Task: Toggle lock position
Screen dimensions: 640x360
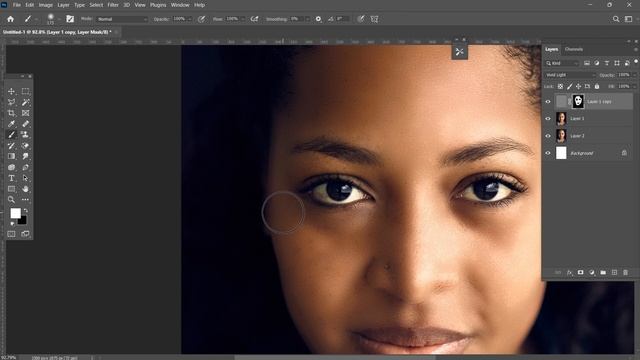Action: (x=578, y=87)
